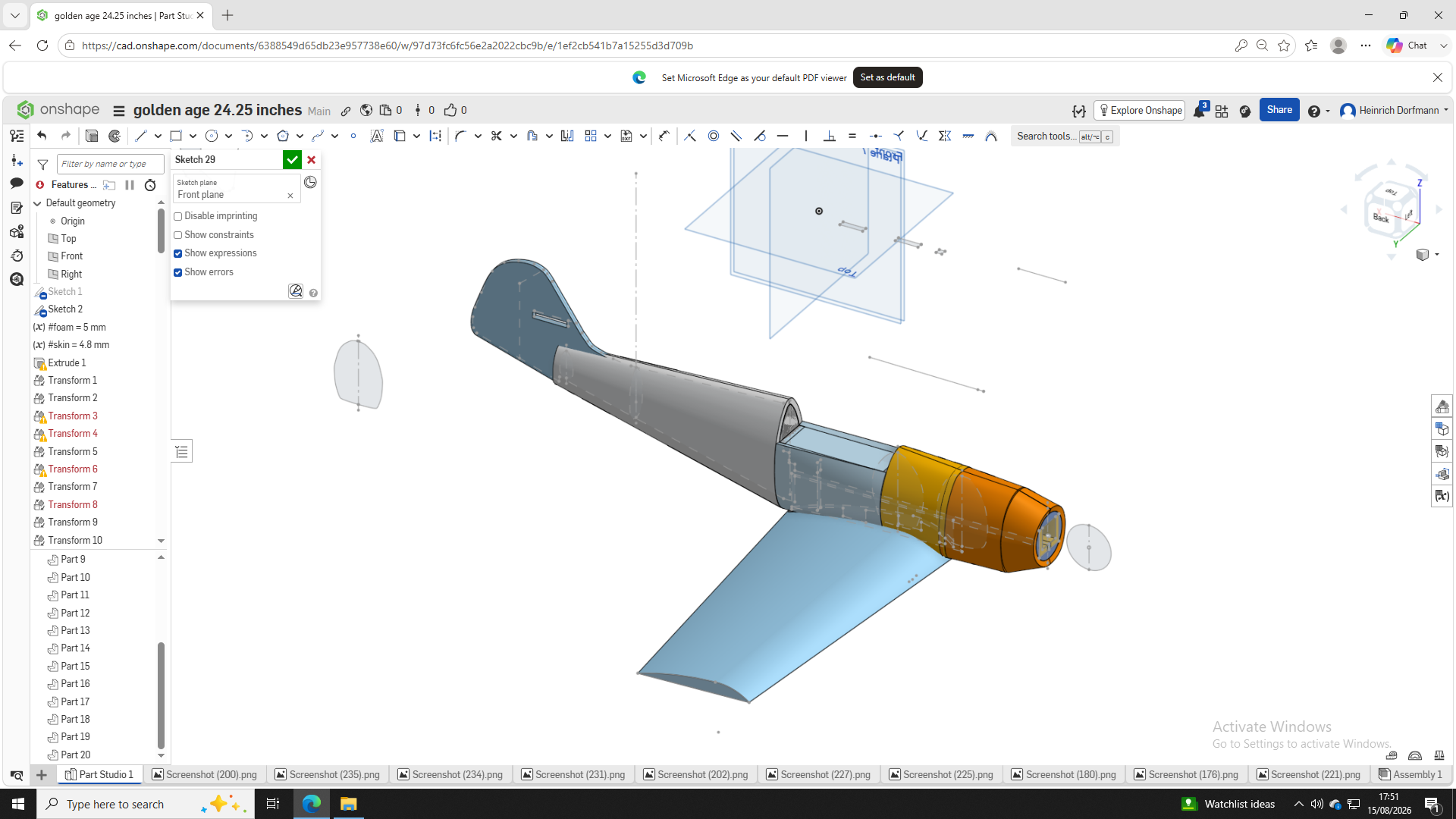The height and width of the screenshot is (819, 1456).
Task: Switch to the Assembly 1 tab
Action: [x=1410, y=774]
